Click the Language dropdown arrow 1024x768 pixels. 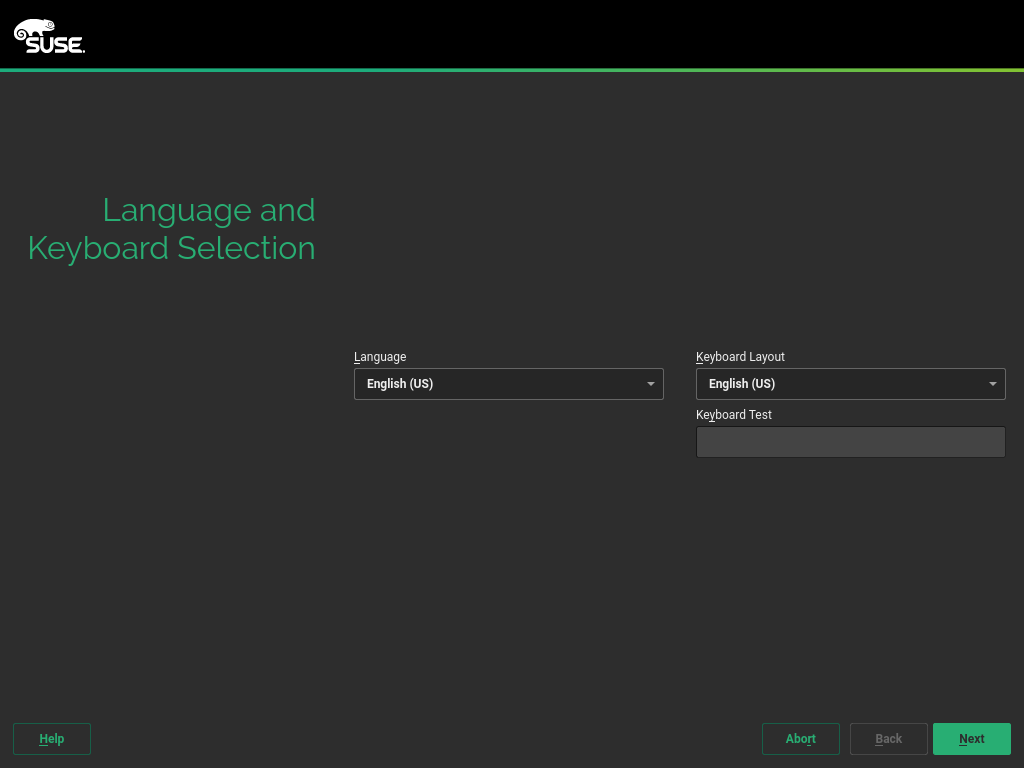pos(650,384)
